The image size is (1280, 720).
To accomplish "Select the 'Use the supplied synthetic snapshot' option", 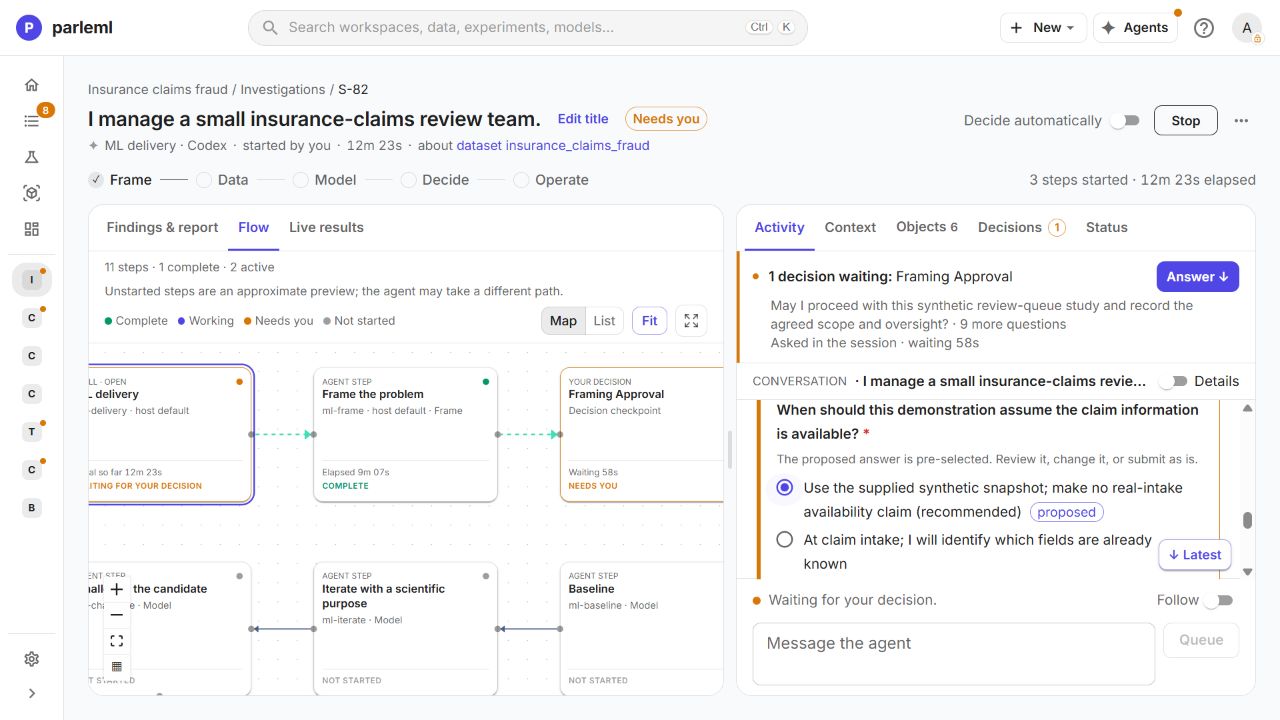I will tap(785, 488).
